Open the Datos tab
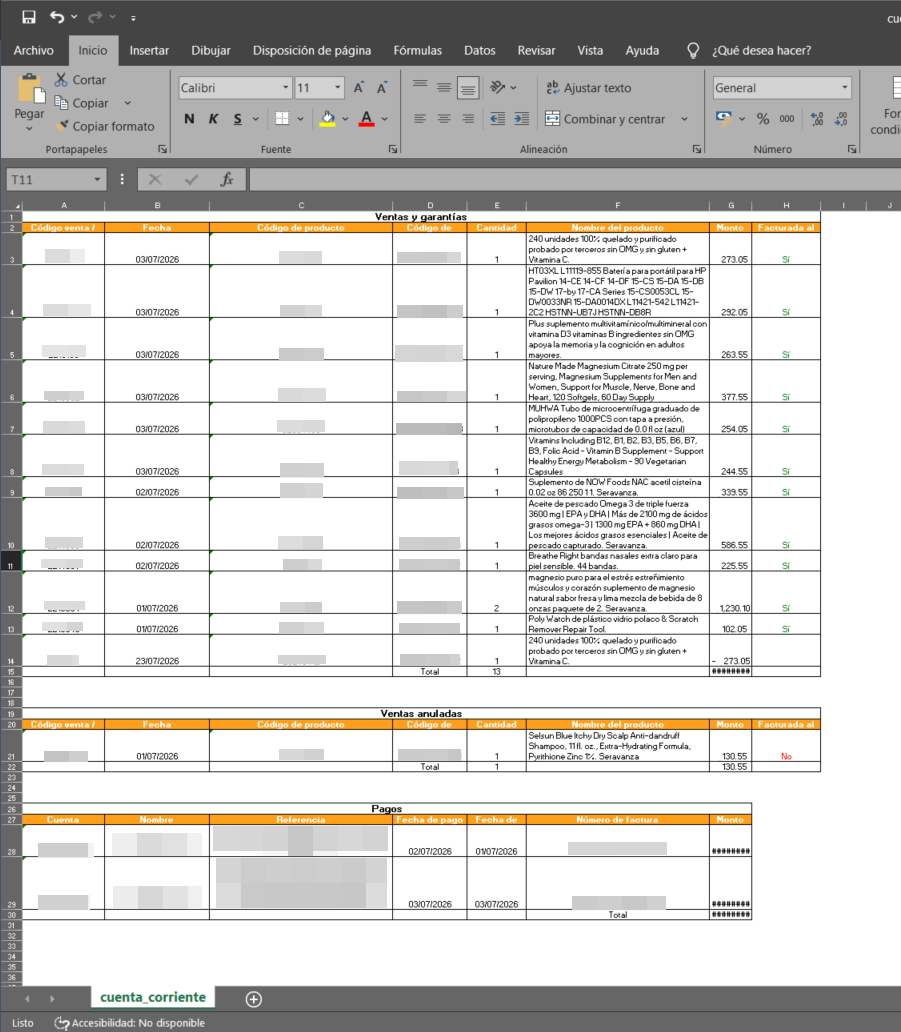901x1032 pixels. point(480,51)
